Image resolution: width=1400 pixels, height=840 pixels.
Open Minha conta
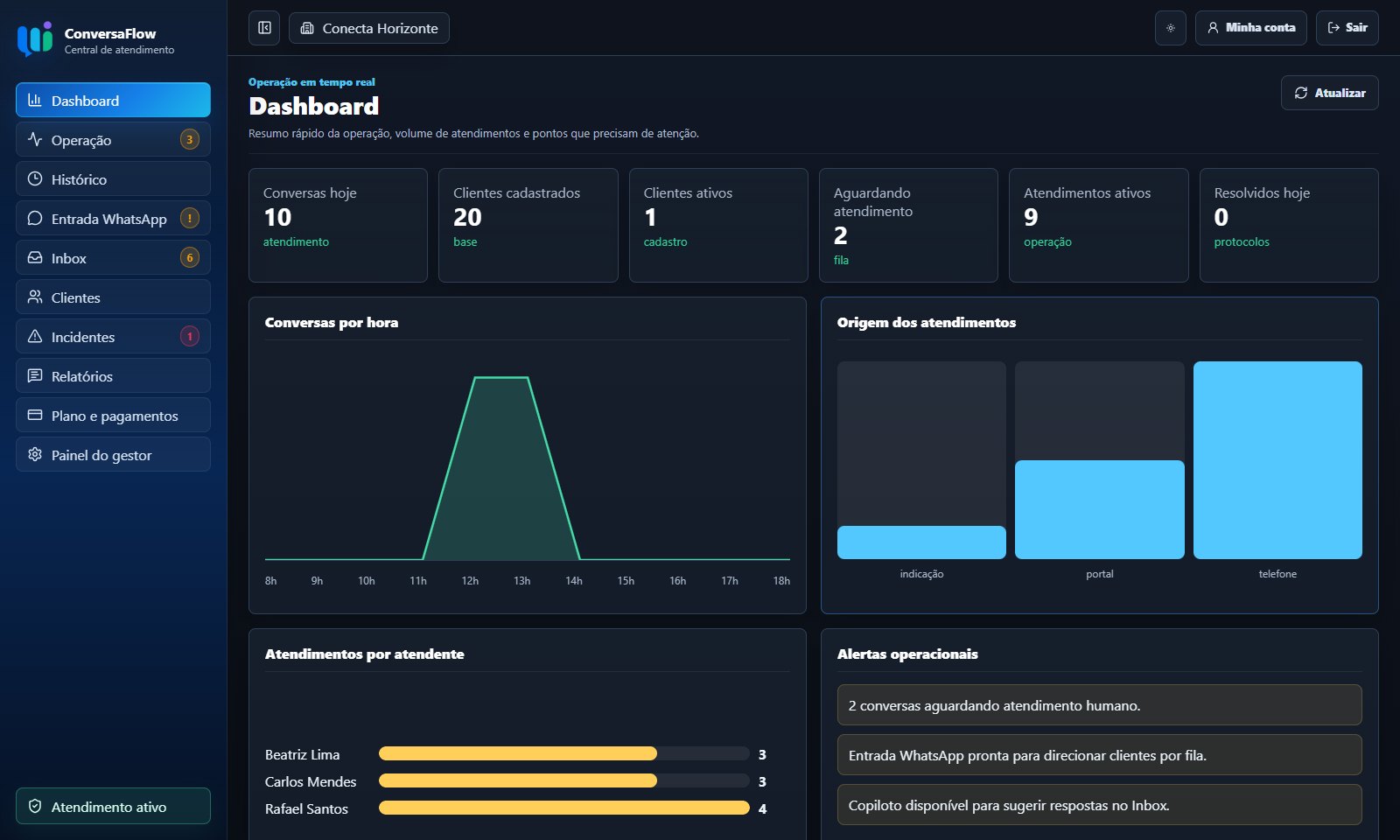(x=1250, y=28)
